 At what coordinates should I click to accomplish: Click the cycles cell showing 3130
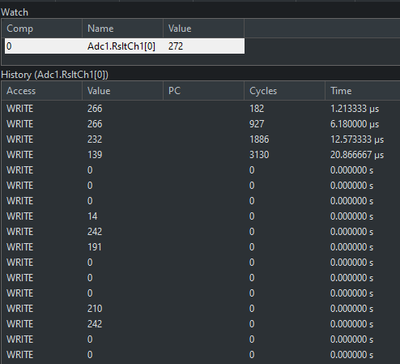click(259, 155)
